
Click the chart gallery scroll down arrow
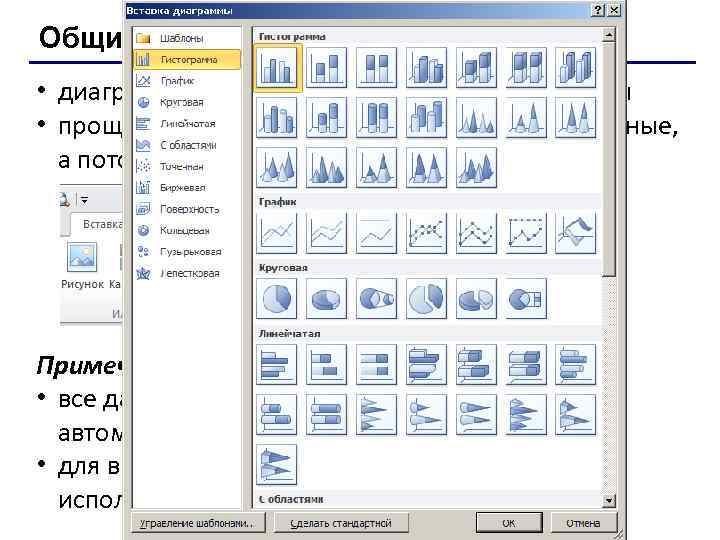click(x=609, y=501)
